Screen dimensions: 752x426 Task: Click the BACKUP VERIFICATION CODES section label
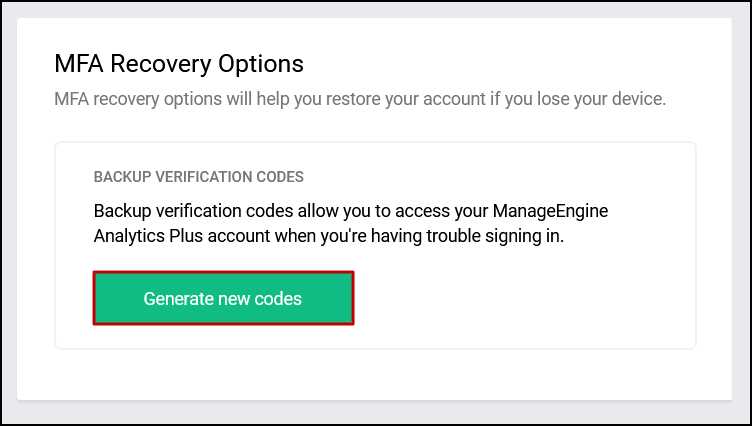[x=198, y=177]
